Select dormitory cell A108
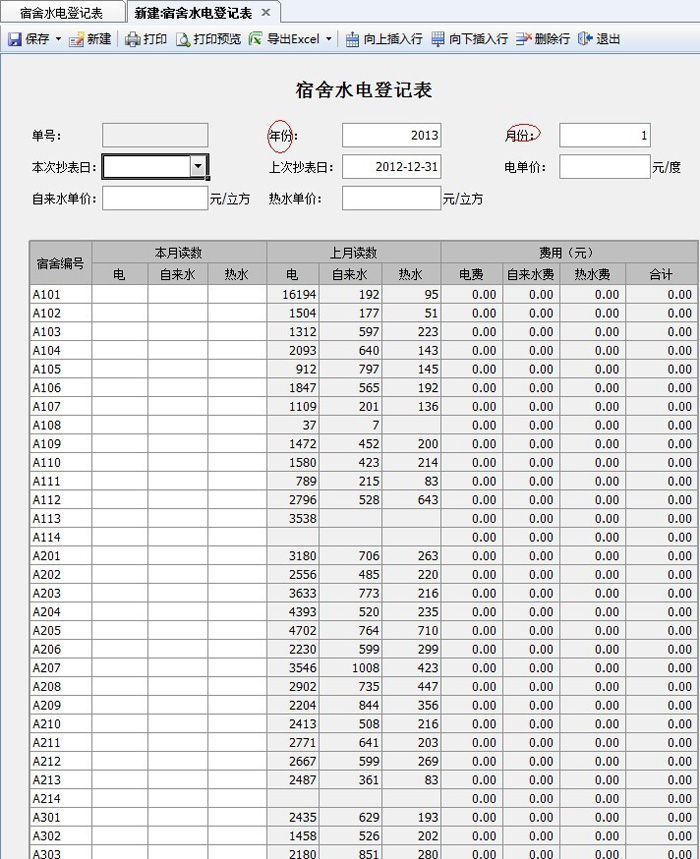The width and height of the screenshot is (700, 859). [61, 425]
